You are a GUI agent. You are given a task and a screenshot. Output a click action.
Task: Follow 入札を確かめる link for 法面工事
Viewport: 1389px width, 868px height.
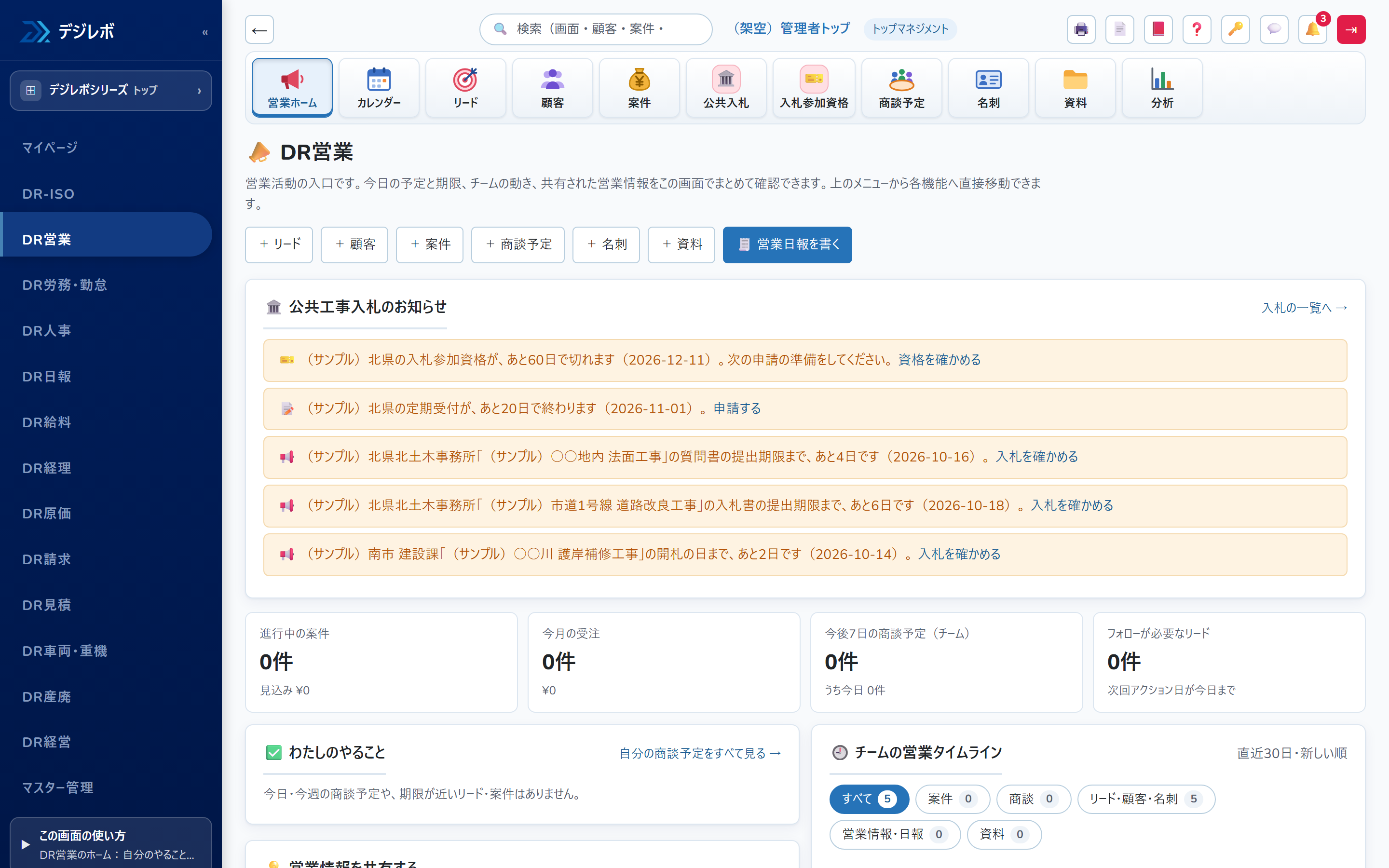point(1036,456)
